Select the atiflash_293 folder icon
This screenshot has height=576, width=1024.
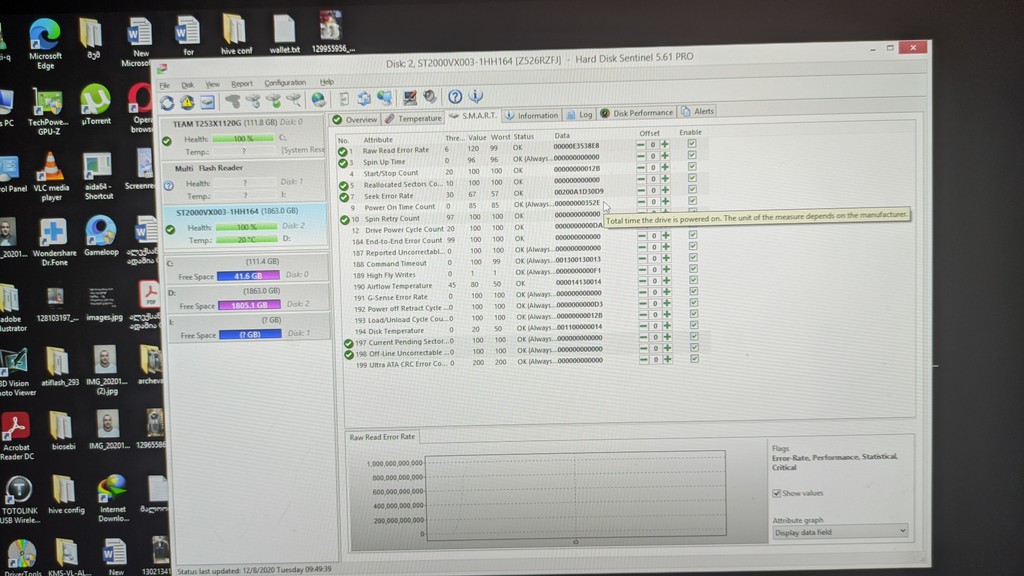coord(59,367)
